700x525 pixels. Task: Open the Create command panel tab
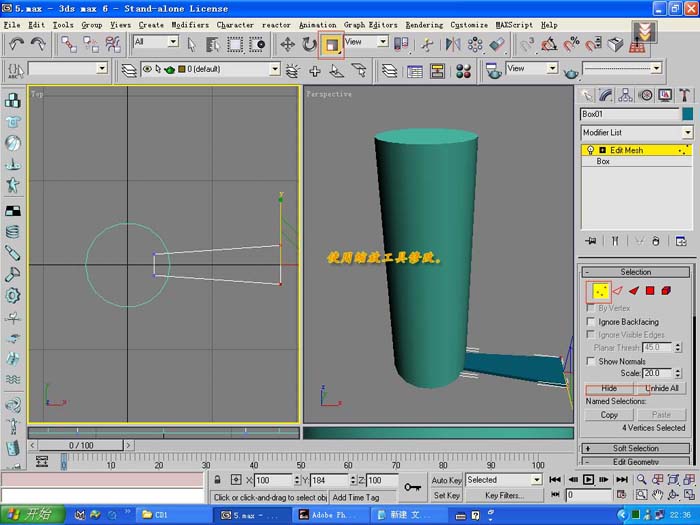pos(587,95)
